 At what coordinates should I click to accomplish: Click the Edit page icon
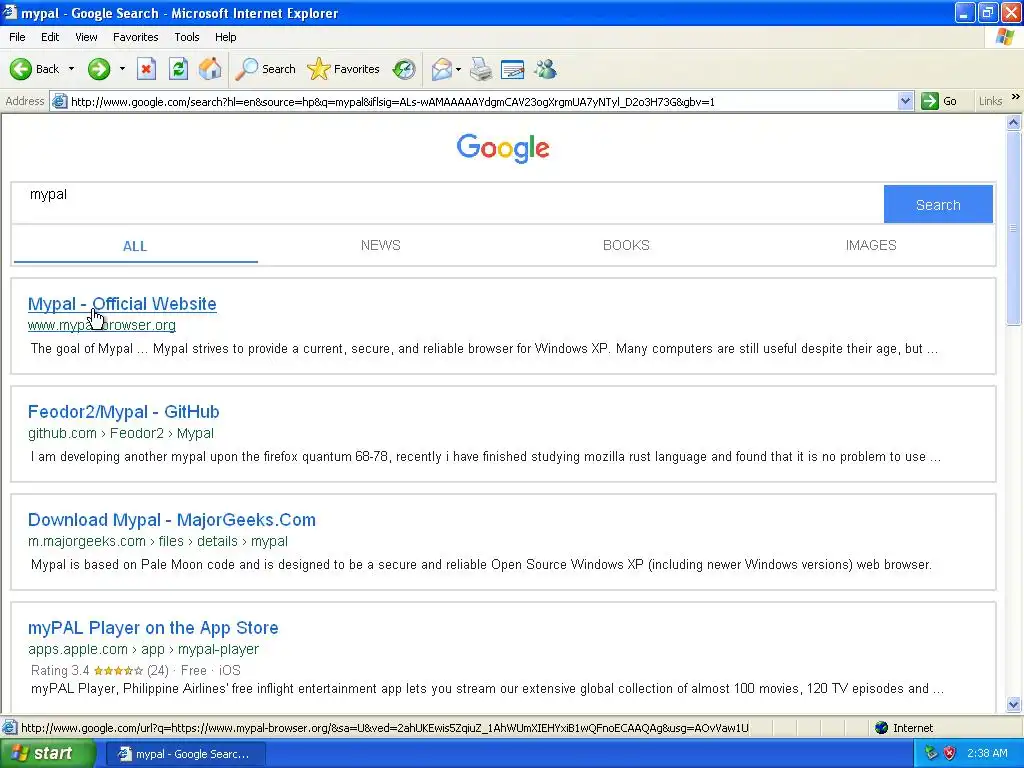pos(513,69)
